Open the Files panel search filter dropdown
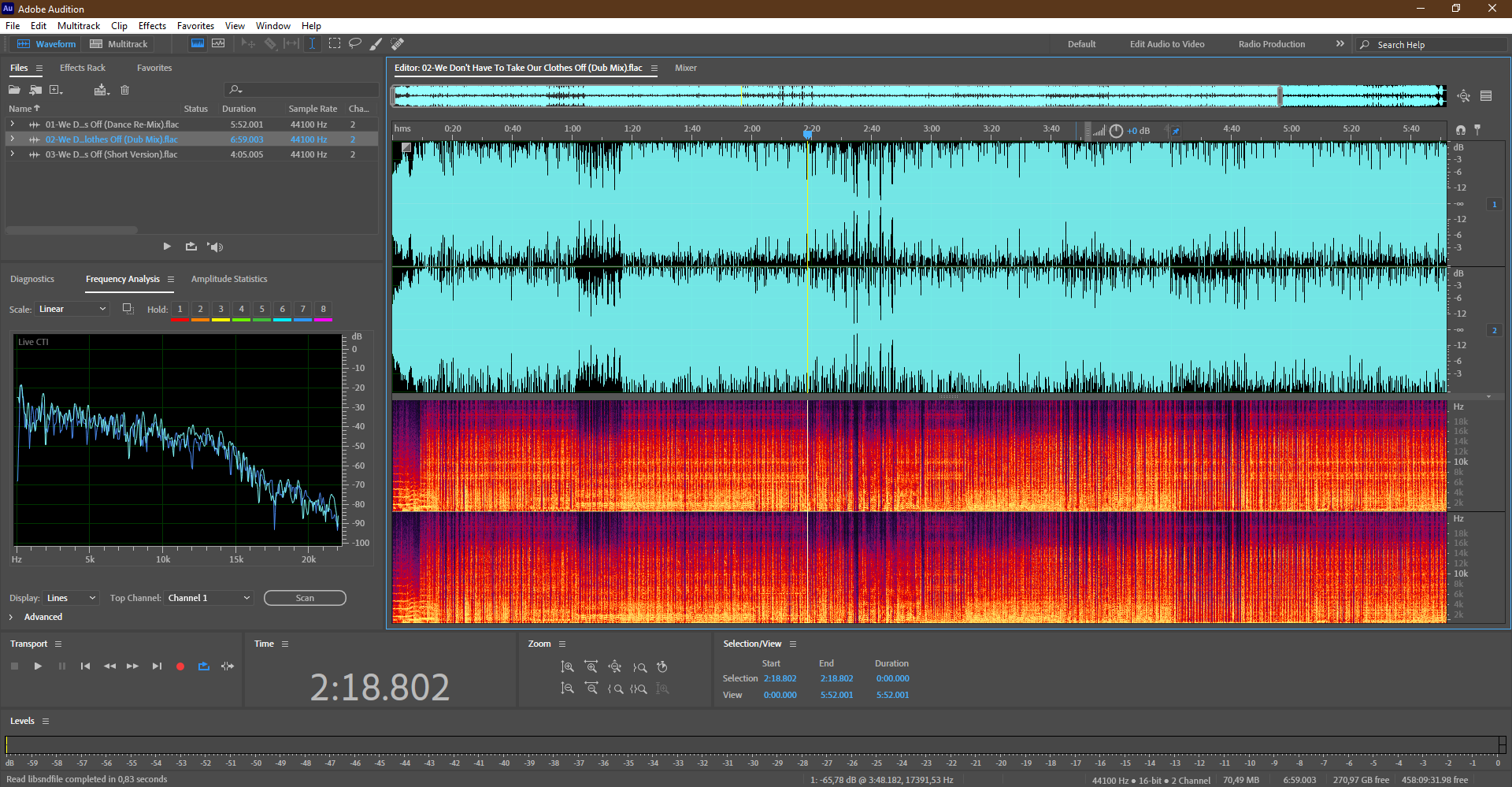This screenshot has height=787, width=1512. point(235,90)
